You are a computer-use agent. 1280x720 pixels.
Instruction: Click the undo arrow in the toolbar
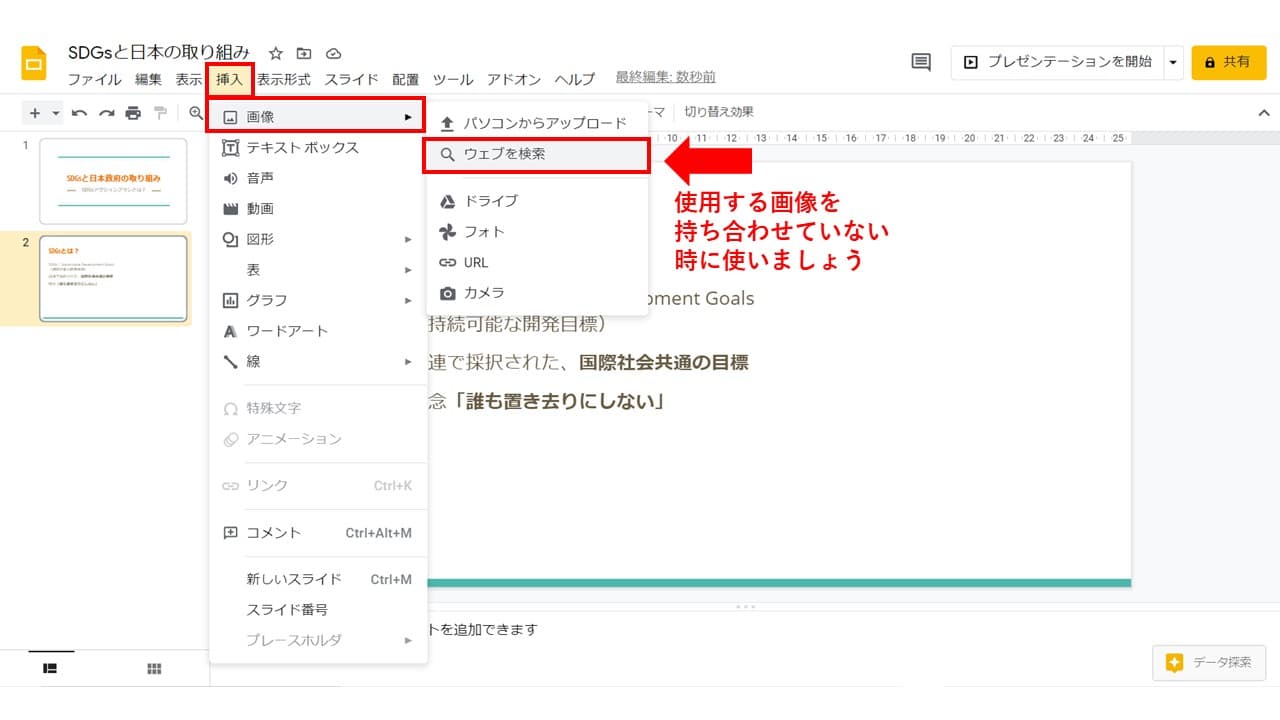(x=80, y=113)
